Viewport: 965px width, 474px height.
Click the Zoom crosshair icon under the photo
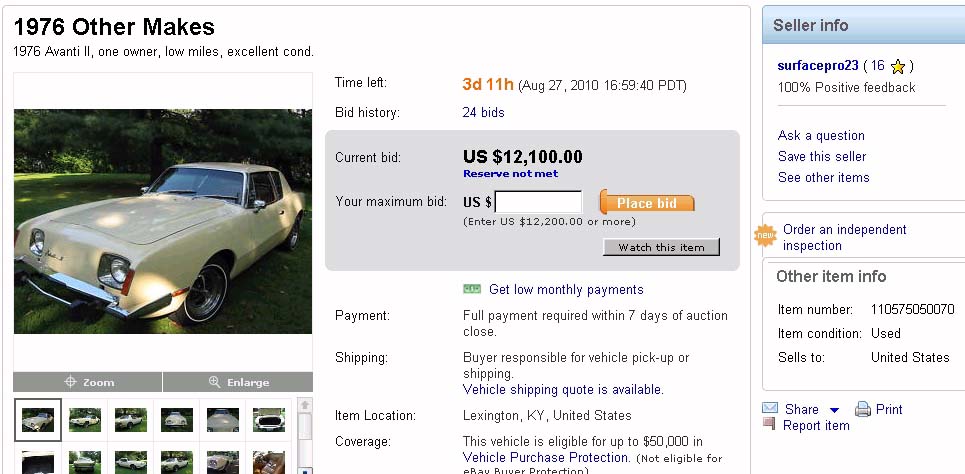pyautogui.click(x=71, y=382)
